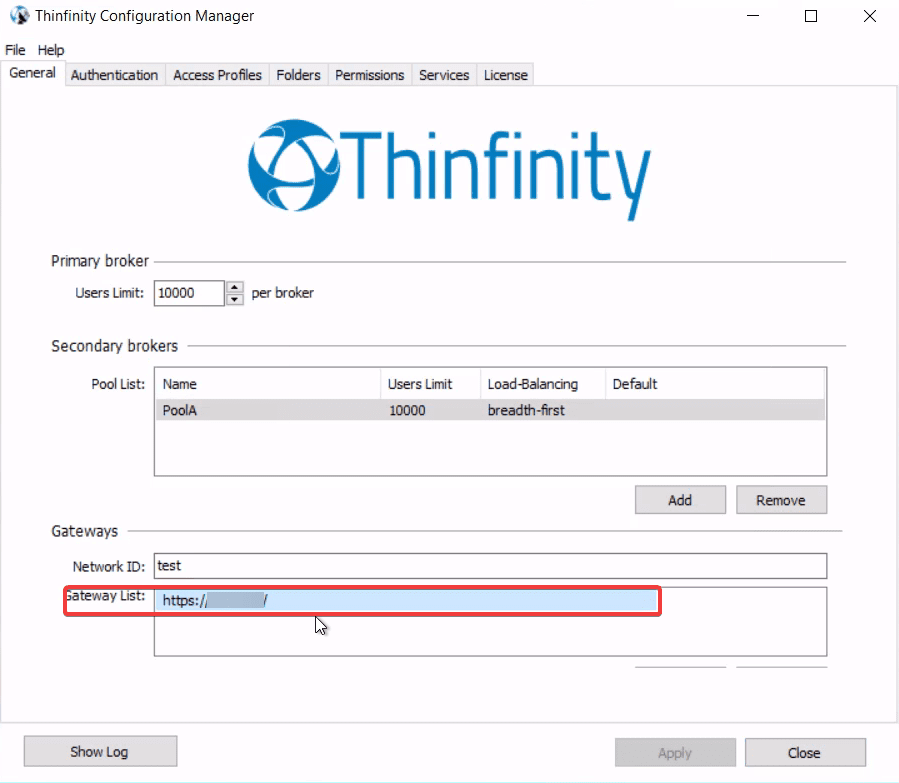Decrease Users Limit using the down spinner arrow
899x783 pixels.
coord(234,298)
